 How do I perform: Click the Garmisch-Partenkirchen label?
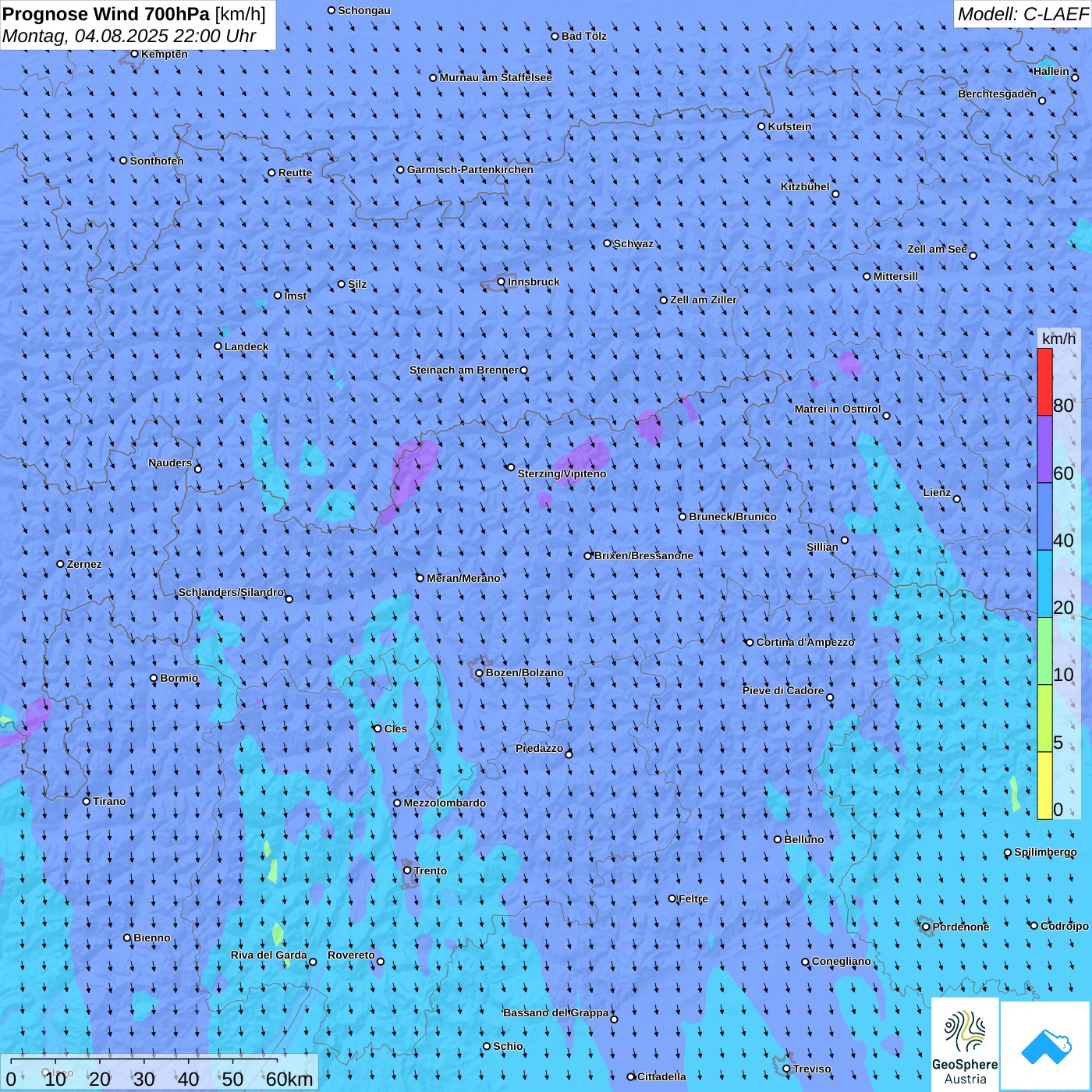pyautogui.click(x=470, y=169)
